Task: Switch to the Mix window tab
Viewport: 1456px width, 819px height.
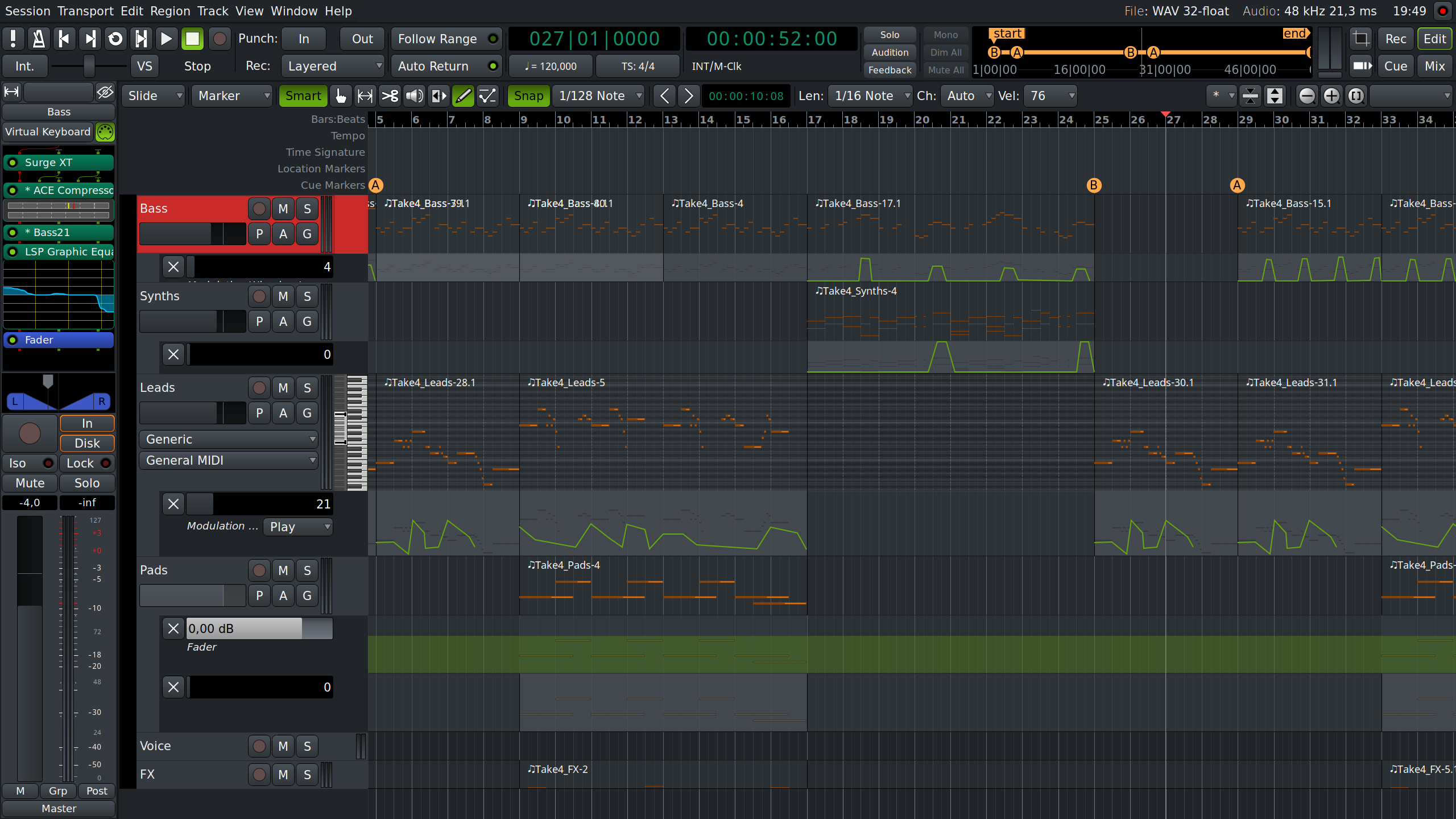Action: [1434, 65]
